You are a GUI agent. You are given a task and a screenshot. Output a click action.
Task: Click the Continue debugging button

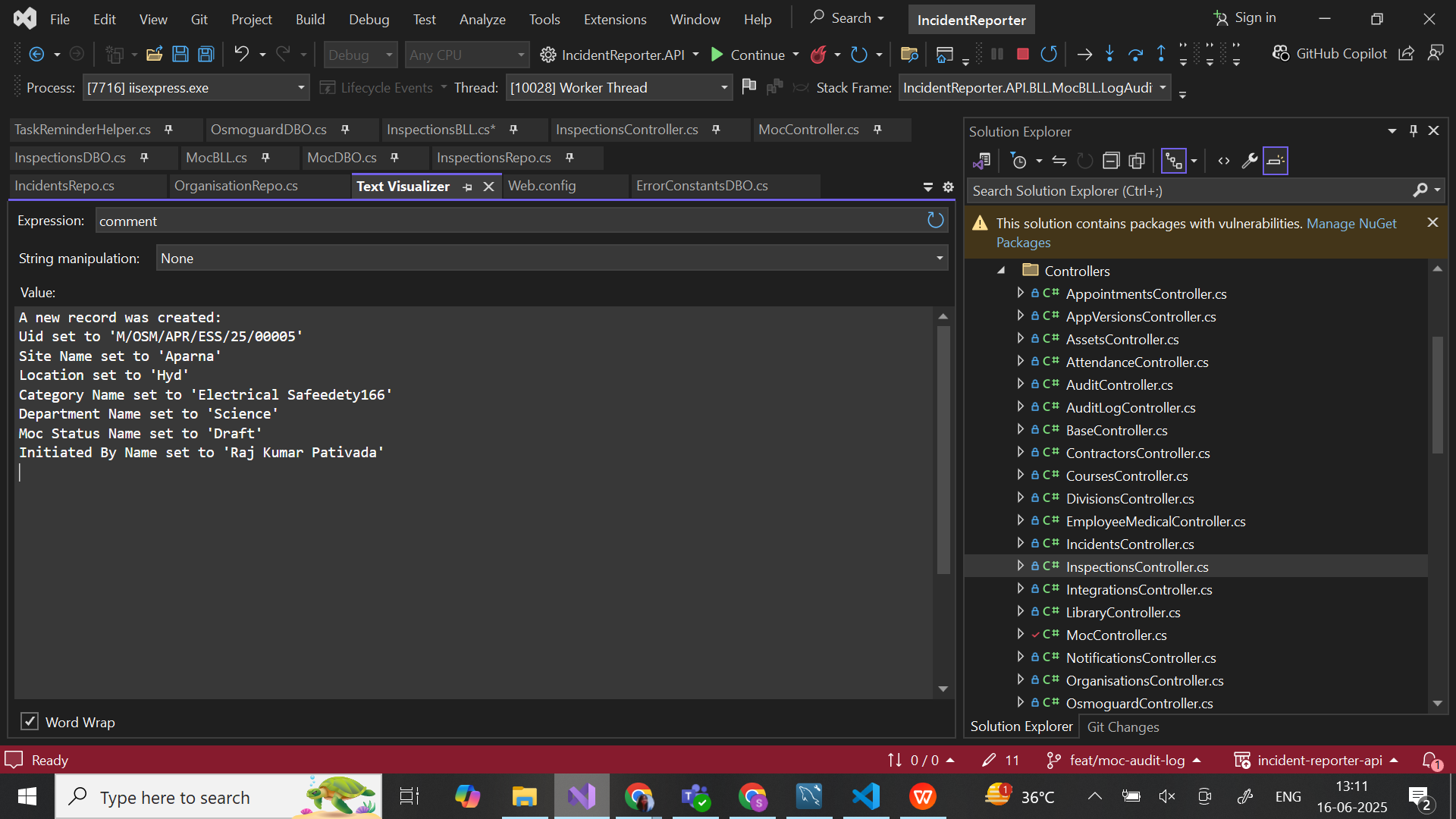[x=747, y=54]
